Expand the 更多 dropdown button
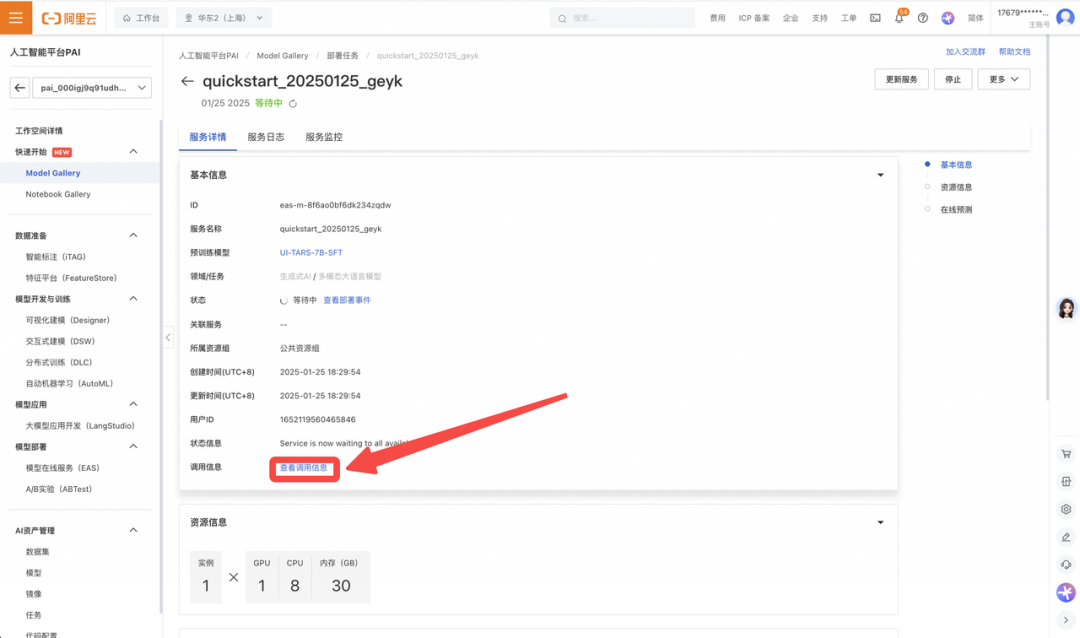 click(x=1003, y=78)
